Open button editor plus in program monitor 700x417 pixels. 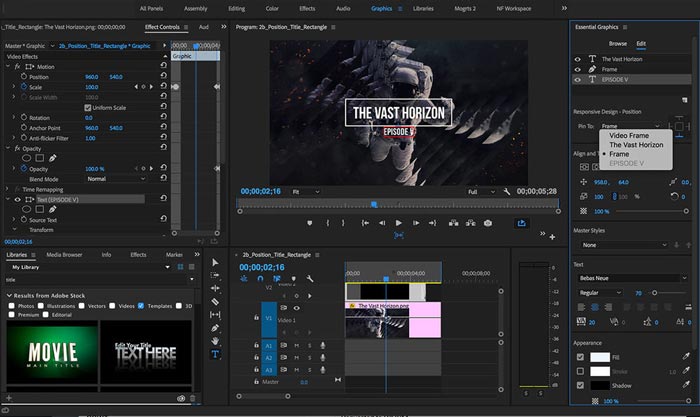(x=552, y=237)
